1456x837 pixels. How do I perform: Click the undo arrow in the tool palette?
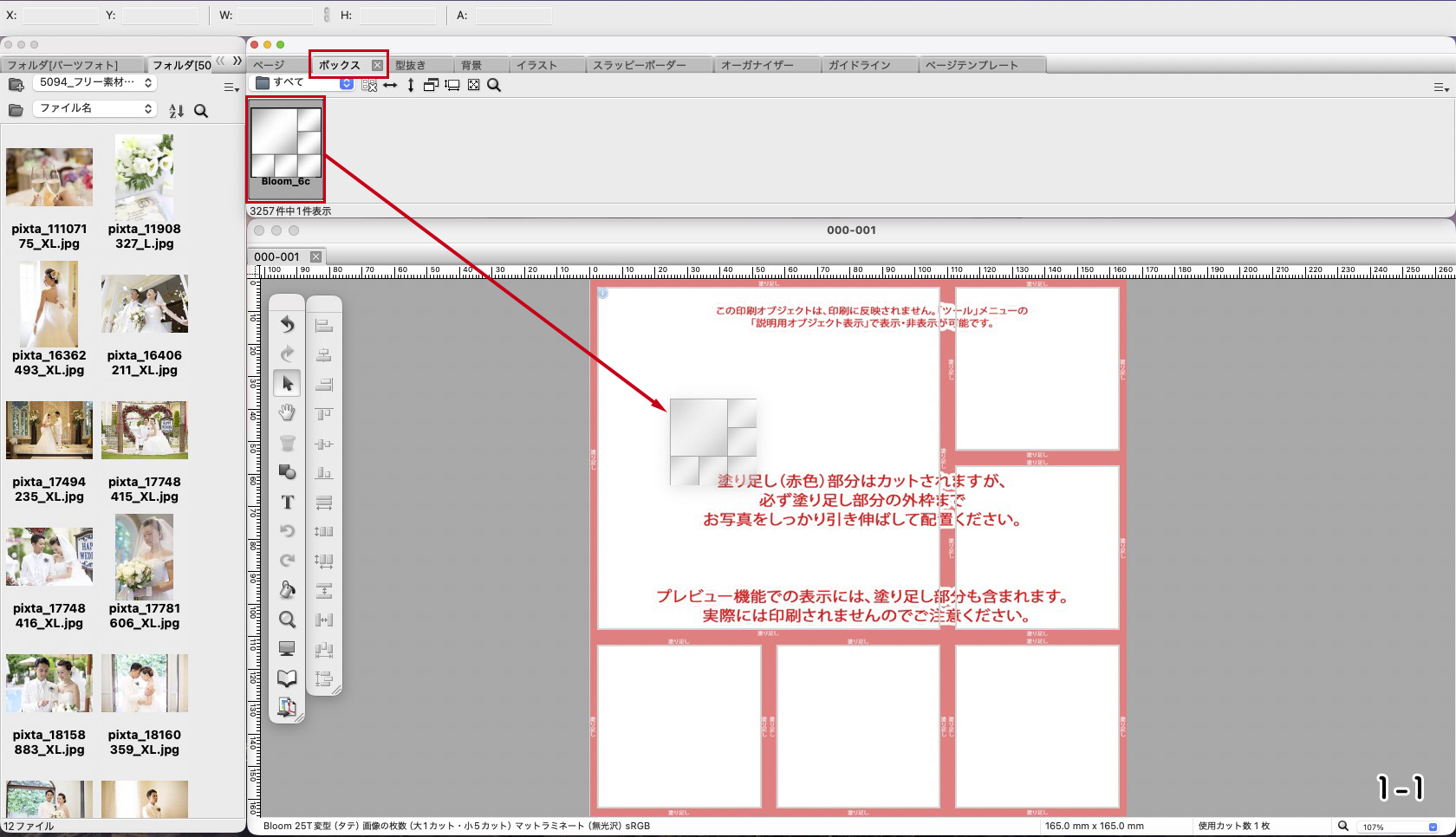(x=287, y=324)
